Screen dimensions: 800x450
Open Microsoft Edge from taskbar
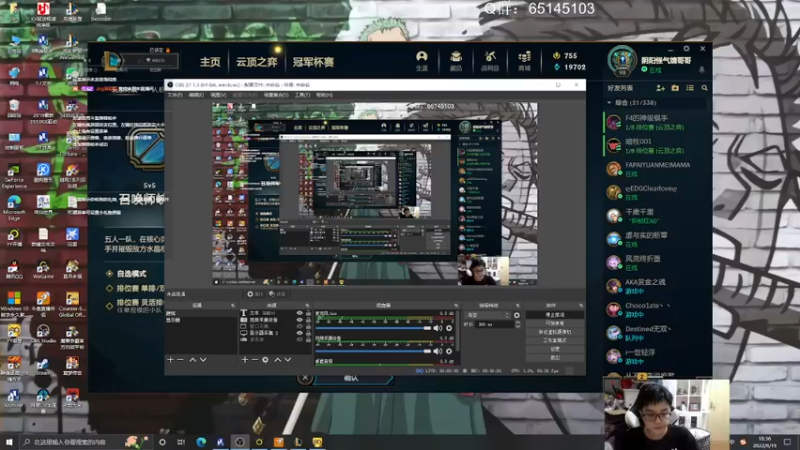pos(201,442)
